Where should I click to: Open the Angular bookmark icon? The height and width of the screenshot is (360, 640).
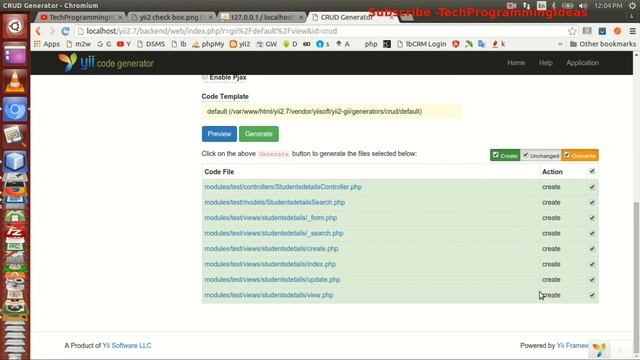[x=456, y=44]
